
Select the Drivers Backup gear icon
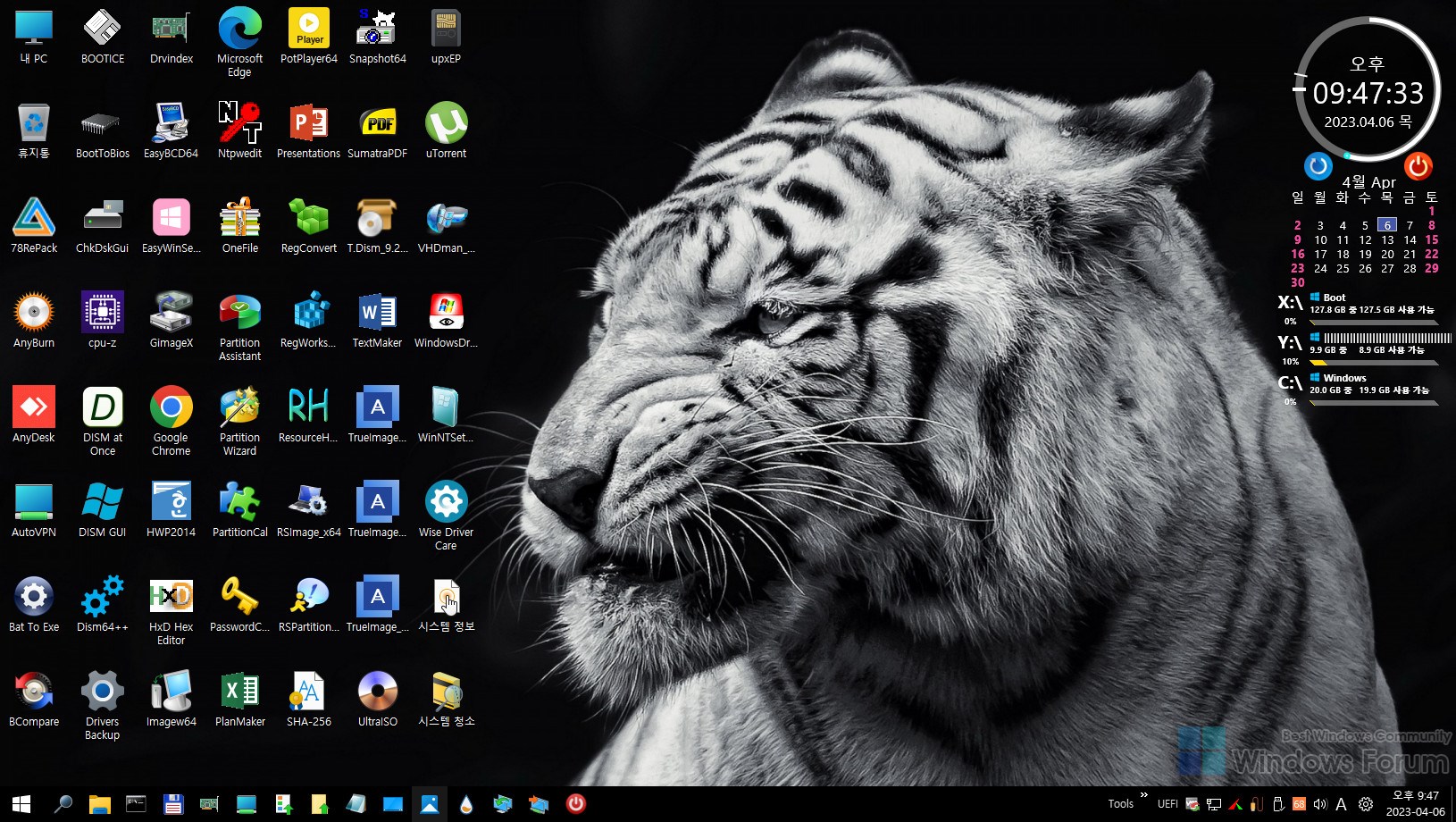(103, 705)
